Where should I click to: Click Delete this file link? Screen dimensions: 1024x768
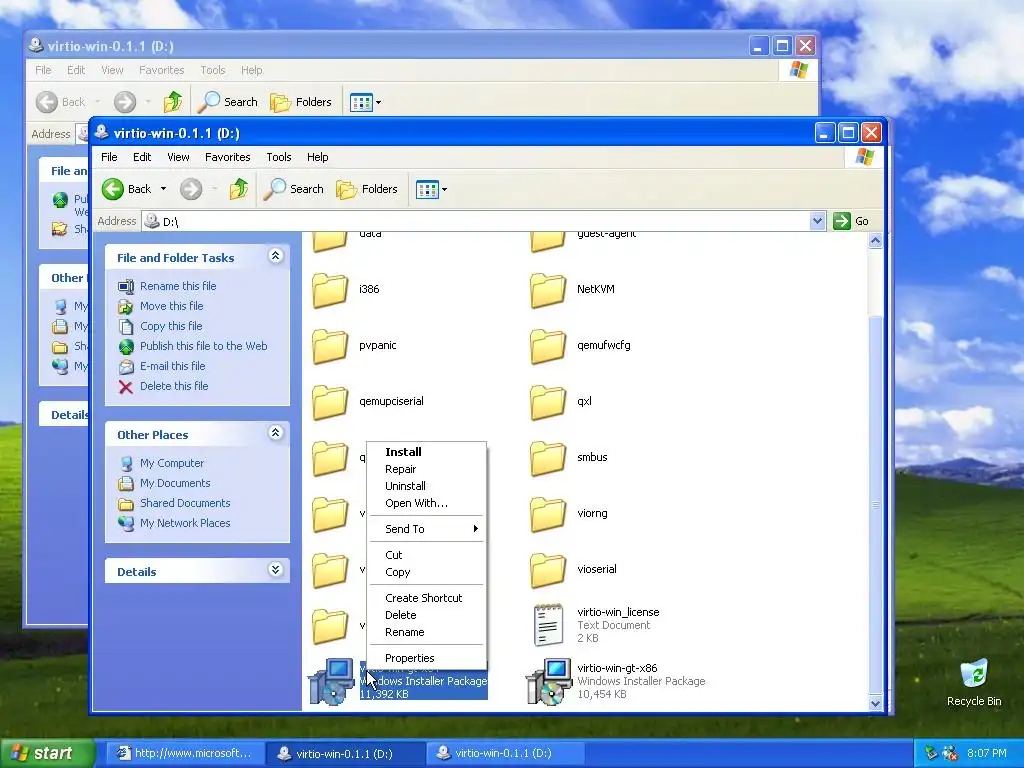click(174, 387)
